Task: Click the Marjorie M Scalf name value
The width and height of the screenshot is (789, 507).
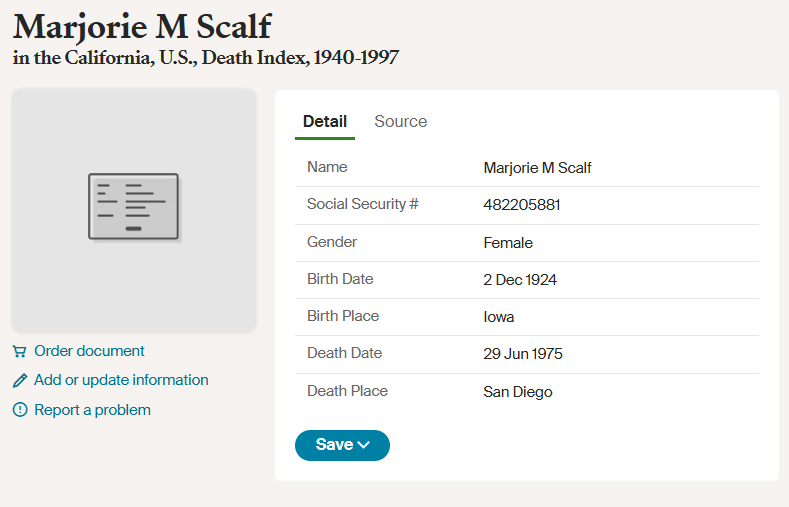Action: (x=537, y=168)
